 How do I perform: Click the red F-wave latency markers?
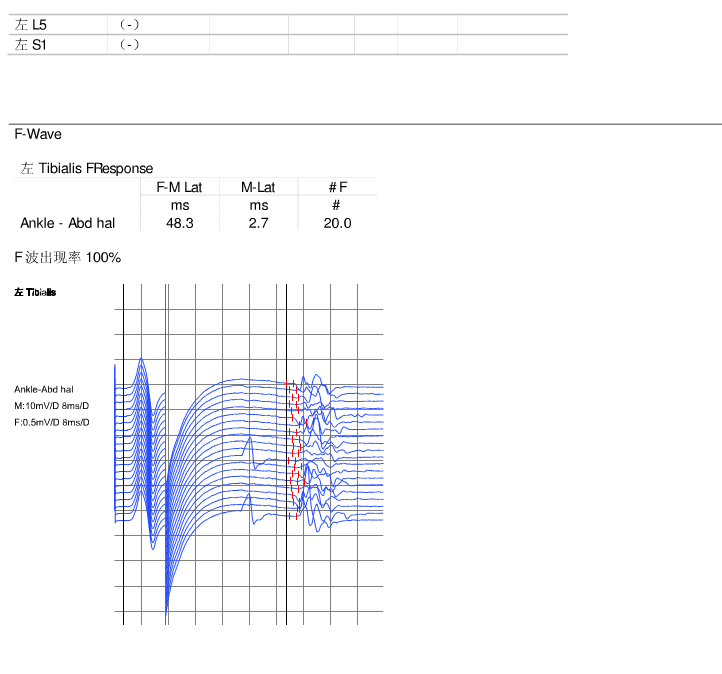point(295,450)
